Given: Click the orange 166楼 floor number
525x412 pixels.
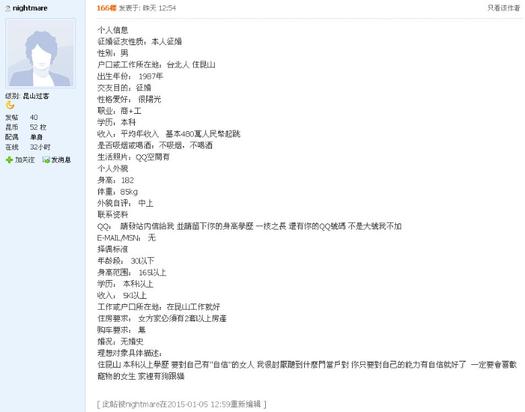Looking at the screenshot, I should point(106,8).
